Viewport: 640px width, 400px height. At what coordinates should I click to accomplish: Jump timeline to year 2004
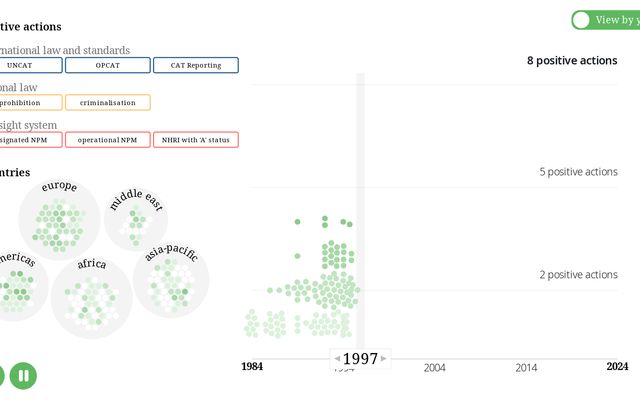(x=434, y=368)
